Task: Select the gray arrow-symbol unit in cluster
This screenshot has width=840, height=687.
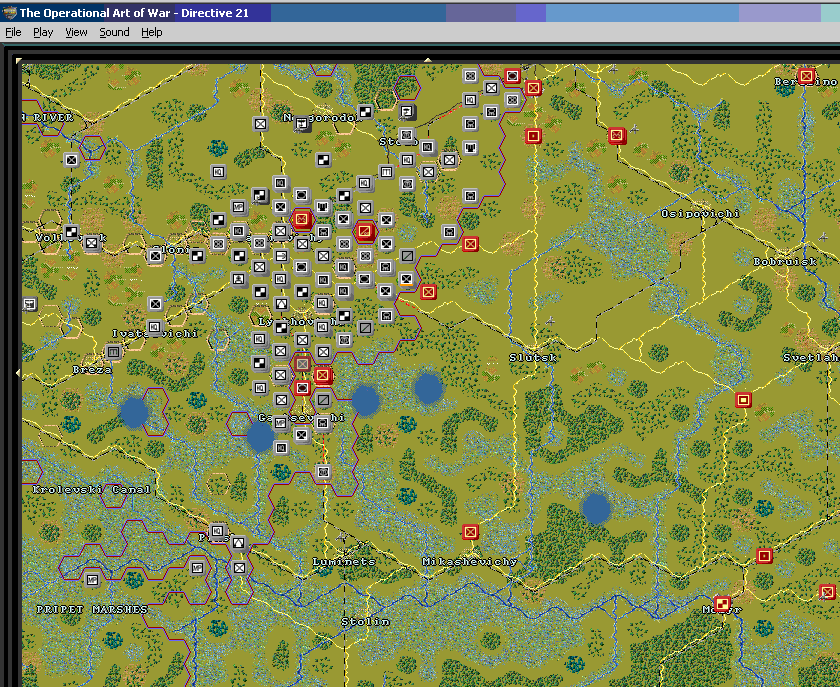Action: coord(281,256)
